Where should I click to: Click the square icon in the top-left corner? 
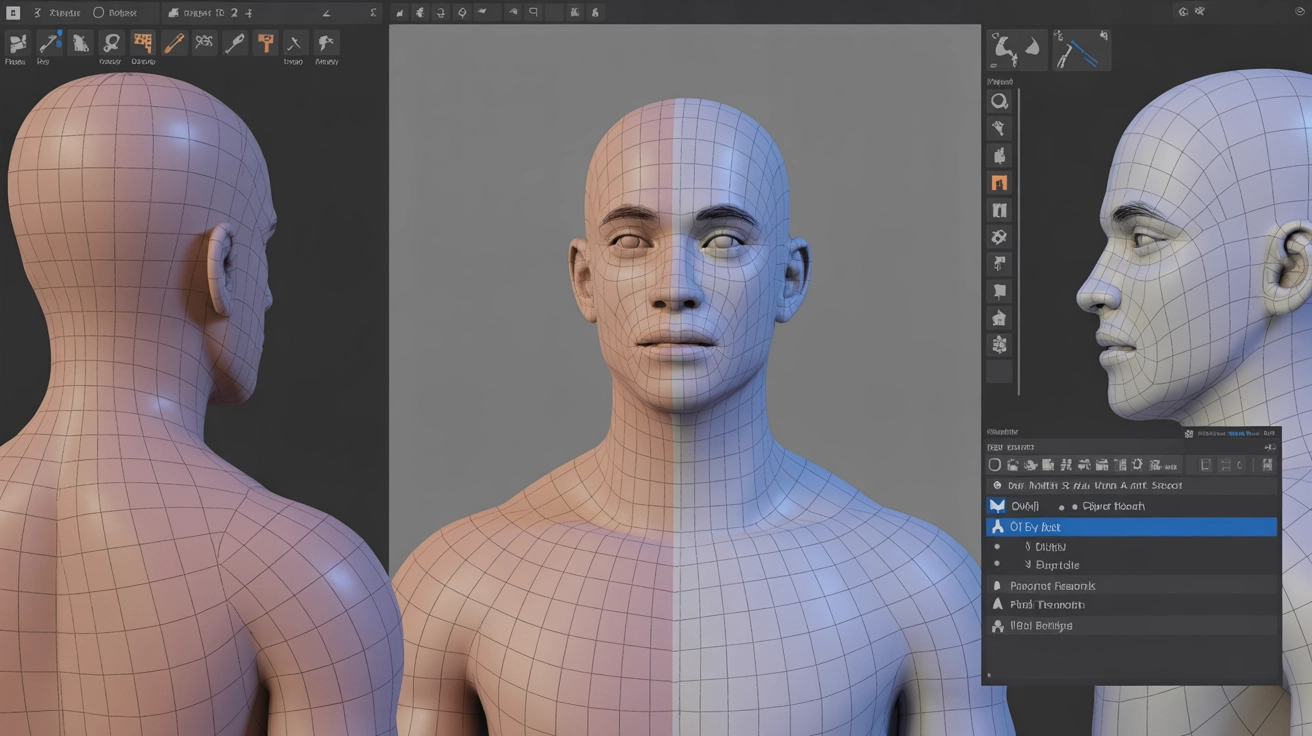tap(13, 13)
